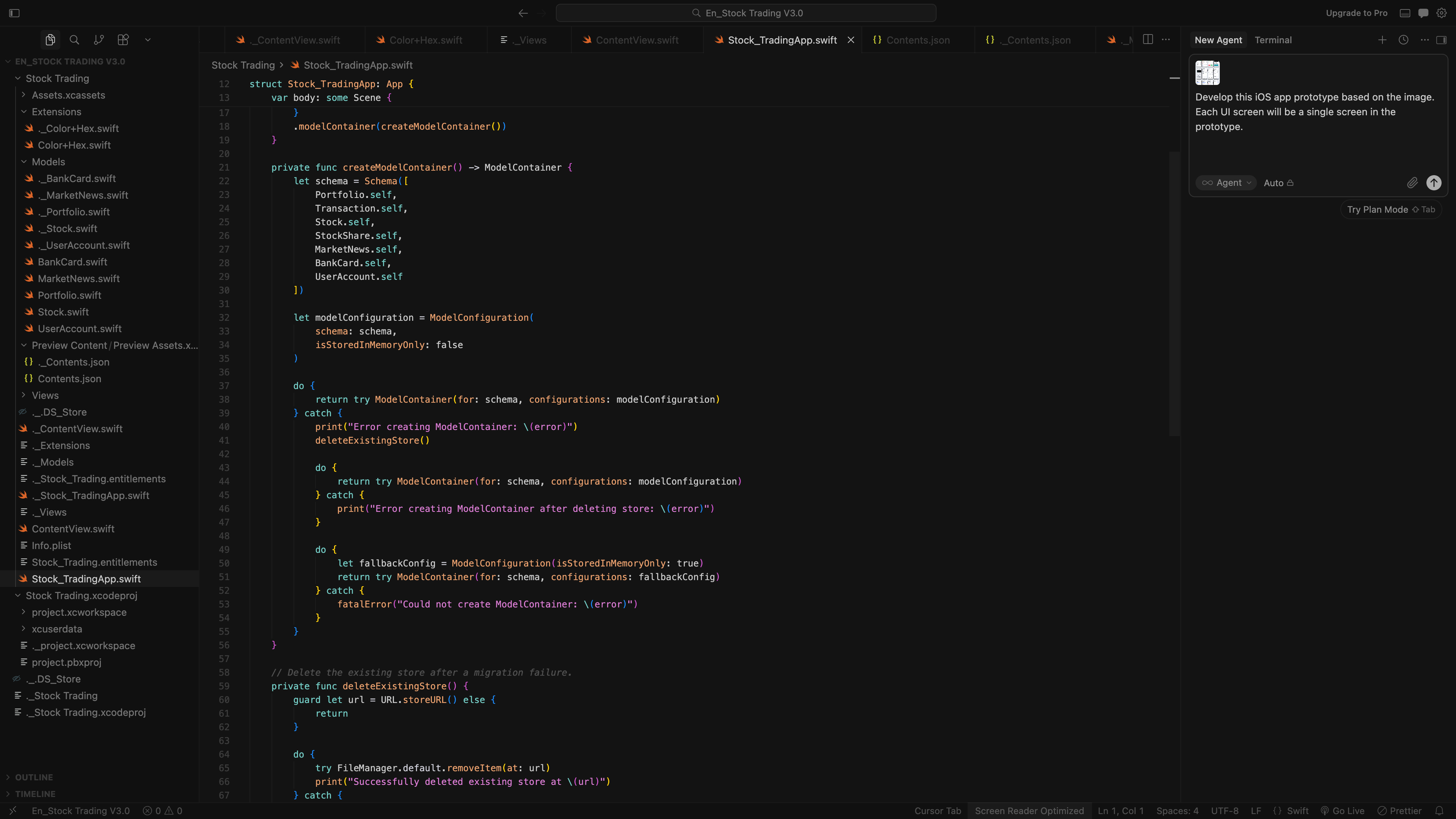Click Cursor Tab status item
1456x819 pixels.
point(938,811)
